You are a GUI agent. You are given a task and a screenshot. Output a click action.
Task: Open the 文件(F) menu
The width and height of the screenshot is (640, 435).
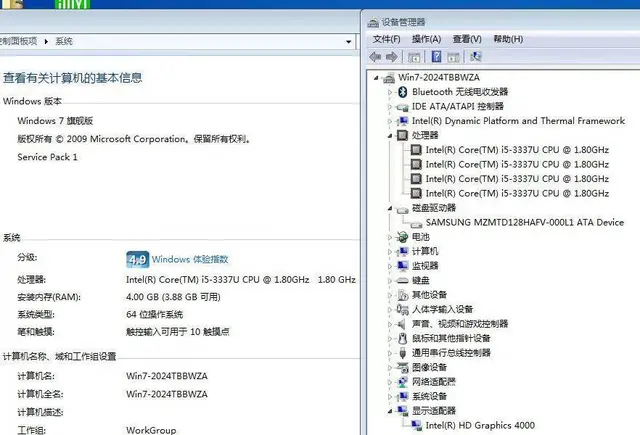pos(386,39)
